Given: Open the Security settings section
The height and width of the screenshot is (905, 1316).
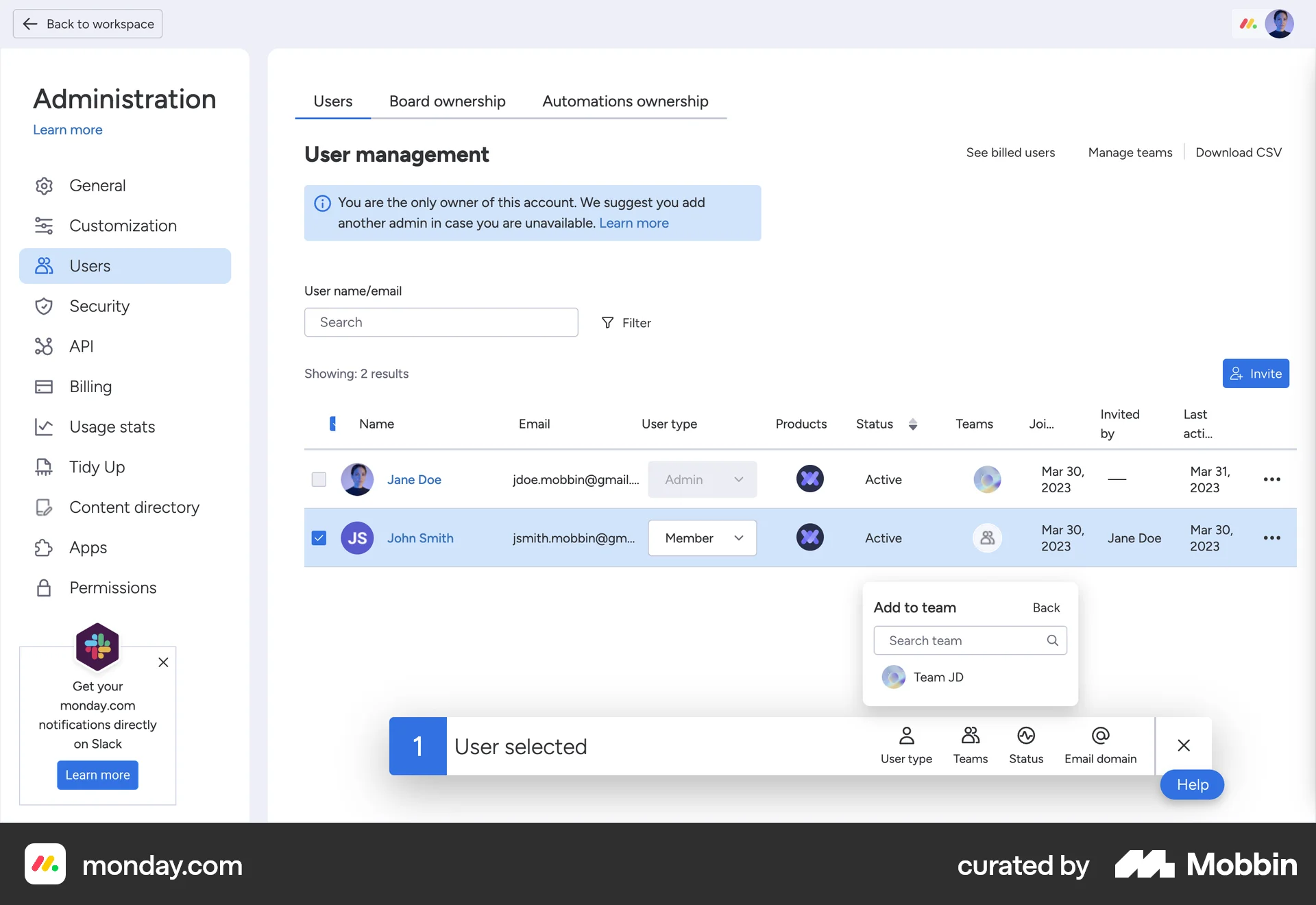Looking at the screenshot, I should [99, 306].
